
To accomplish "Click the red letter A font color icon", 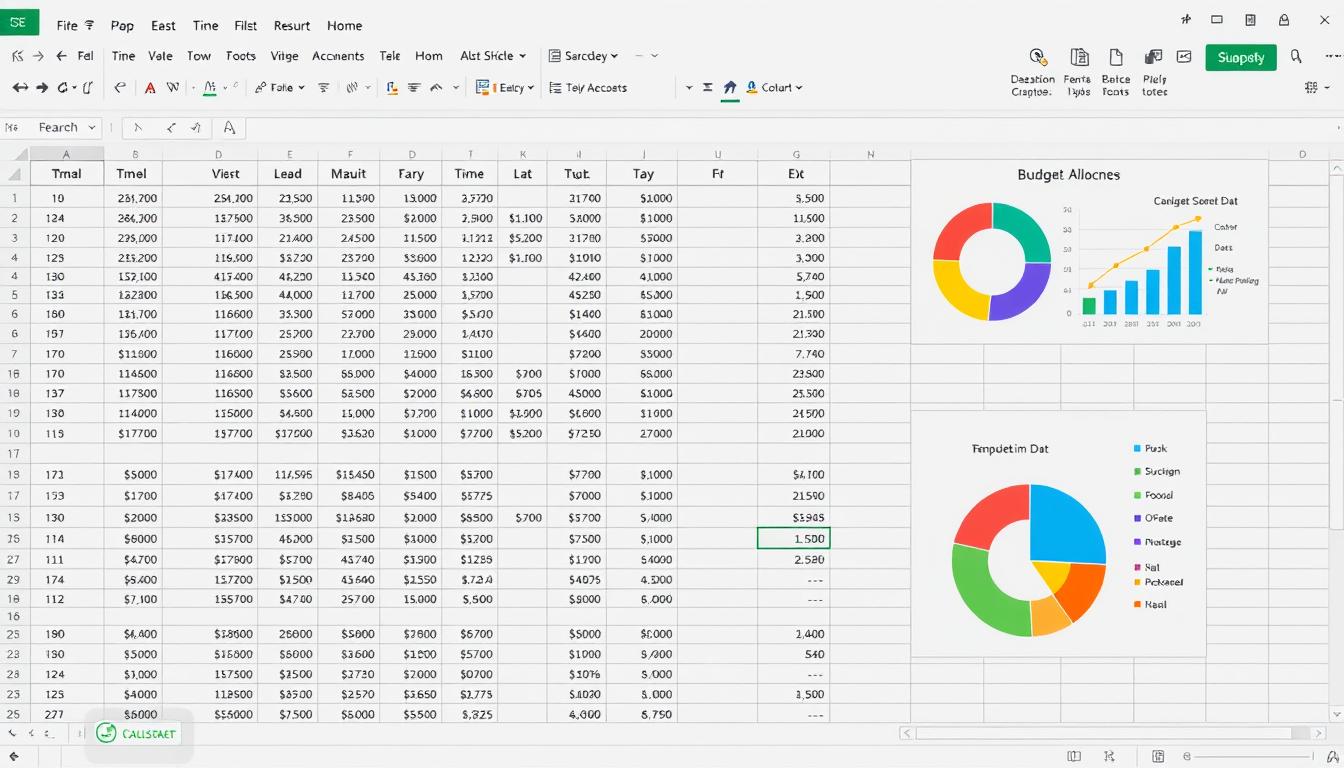I will coord(150,88).
